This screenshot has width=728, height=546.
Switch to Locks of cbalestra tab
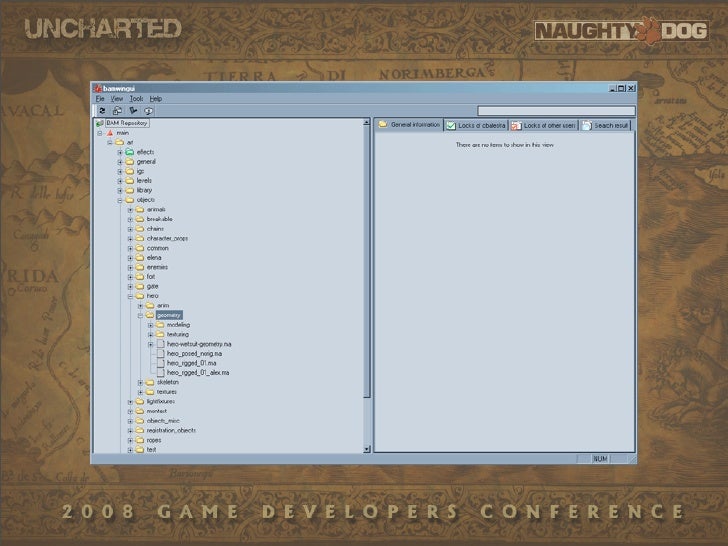pyautogui.click(x=476, y=125)
